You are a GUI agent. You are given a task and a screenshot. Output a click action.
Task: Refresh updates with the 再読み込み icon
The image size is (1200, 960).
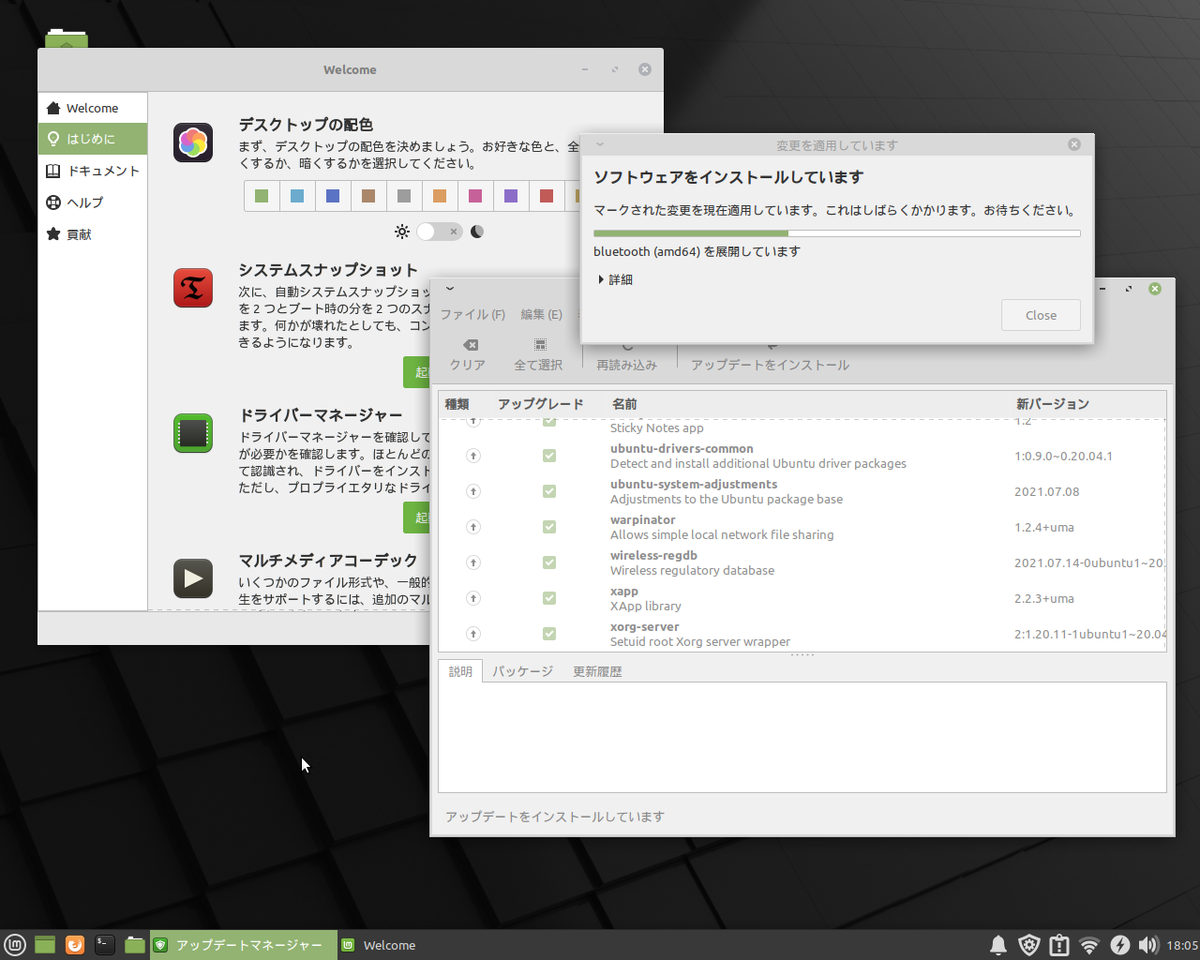[625, 345]
